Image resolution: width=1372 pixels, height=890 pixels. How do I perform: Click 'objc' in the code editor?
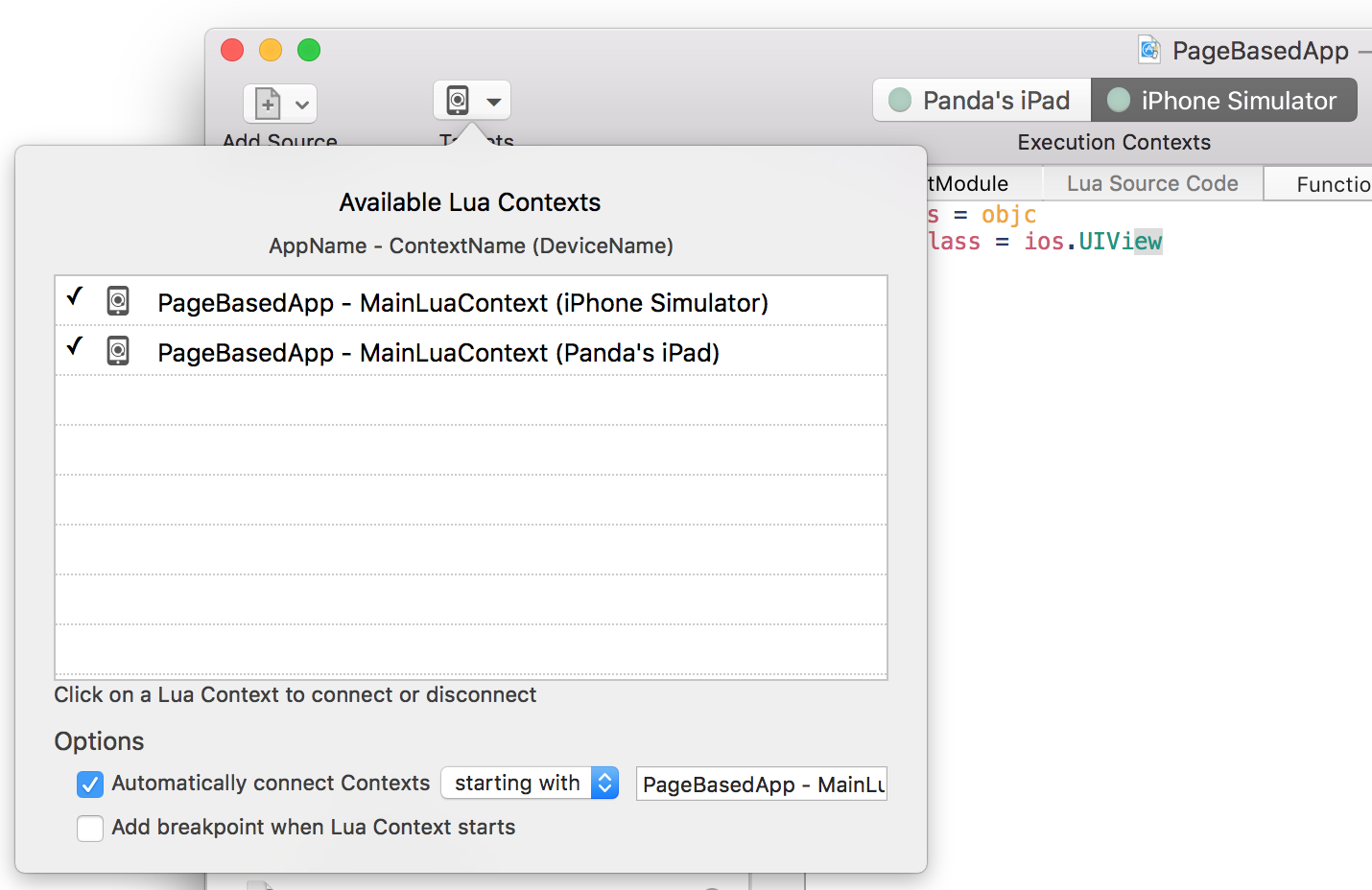pyautogui.click(x=1008, y=215)
